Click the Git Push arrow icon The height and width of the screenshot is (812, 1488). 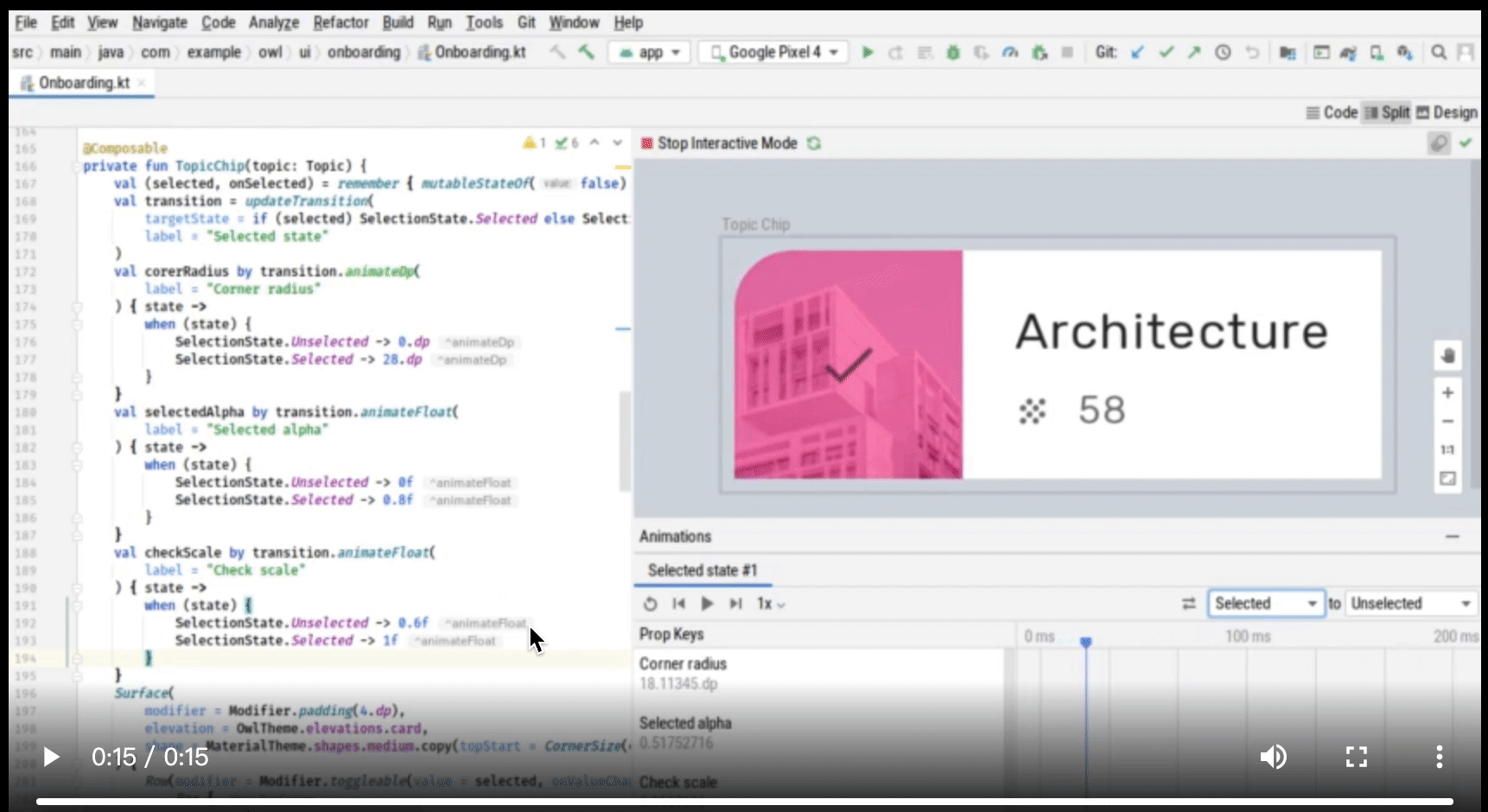tap(1194, 53)
